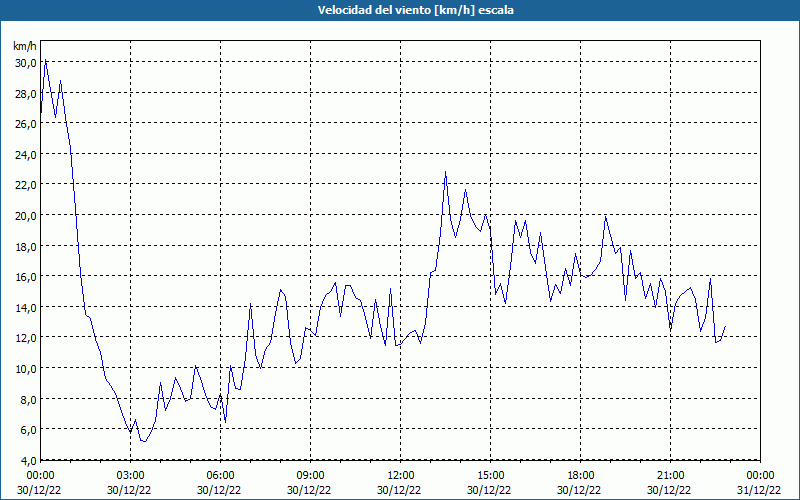The height and width of the screenshot is (500, 800).
Task: Select the '16,0' y-axis value
Action: pos(26,277)
